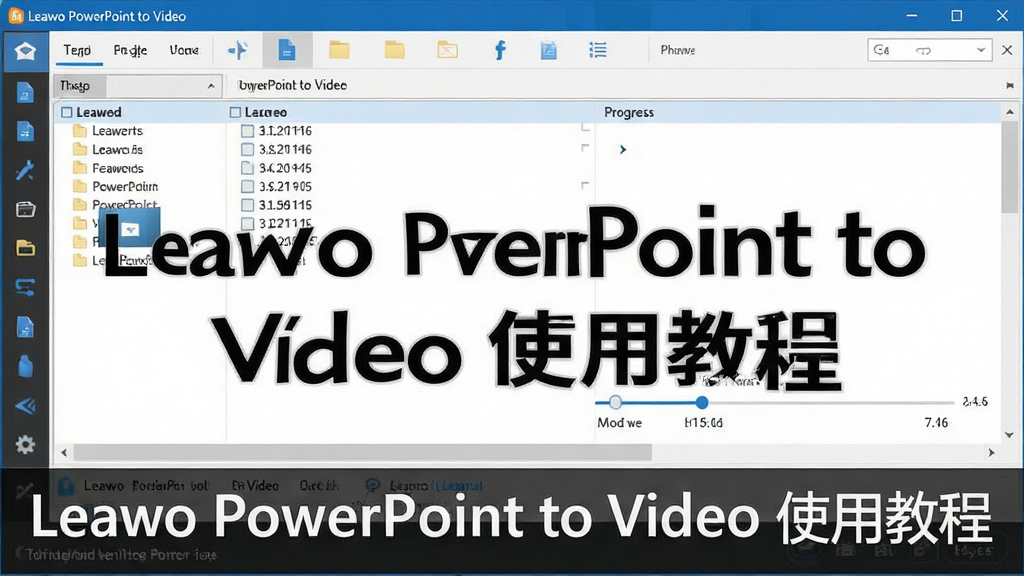Click the Phuwe label in the toolbar
The height and width of the screenshot is (576, 1024).
(x=677, y=50)
